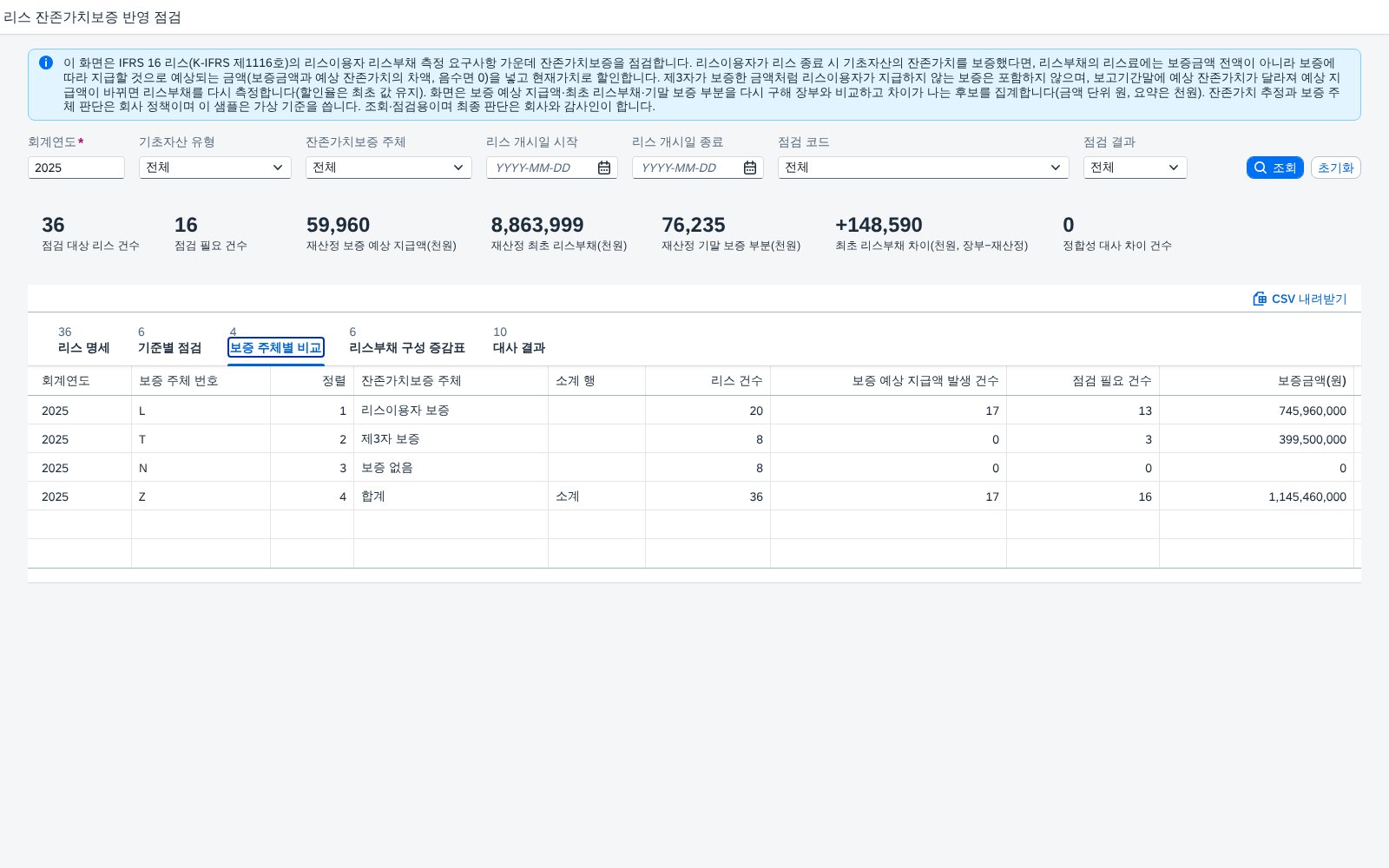Click the 745,960,000 amount cell
Viewport: 1389px width, 868px height.
pyautogui.click(x=1257, y=411)
